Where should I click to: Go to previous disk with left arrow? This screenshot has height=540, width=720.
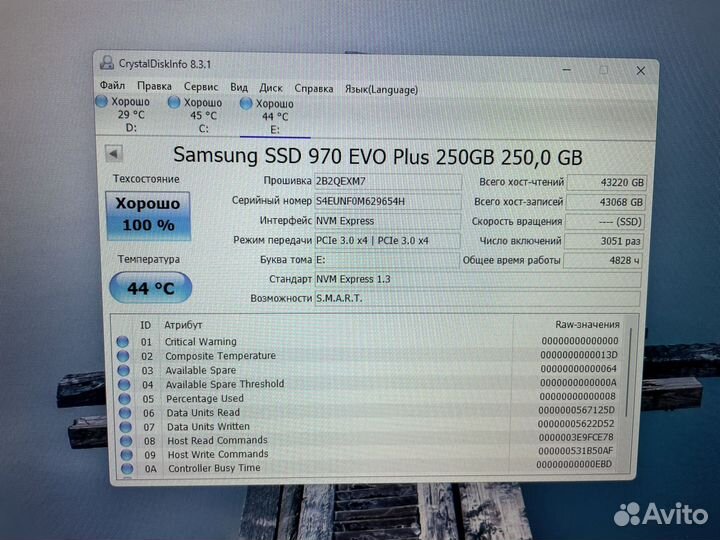tap(113, 153)
